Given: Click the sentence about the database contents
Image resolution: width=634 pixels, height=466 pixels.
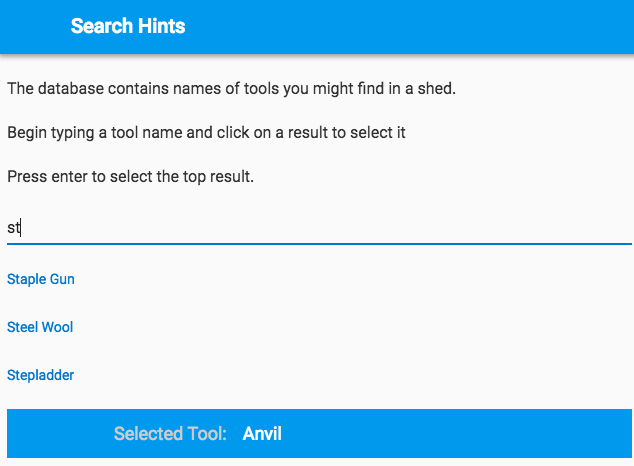Looking at the screenshot, I should tap(231, 88).
